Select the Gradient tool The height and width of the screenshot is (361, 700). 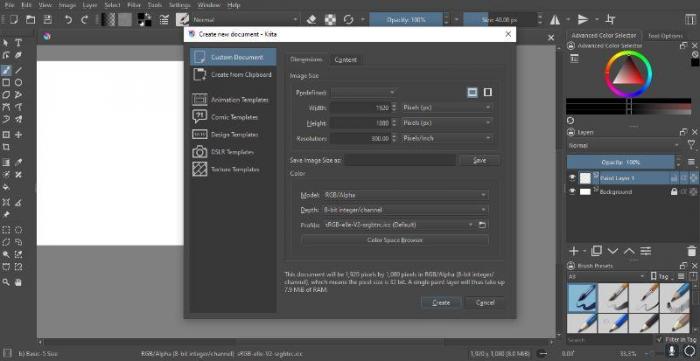(6, 162)
